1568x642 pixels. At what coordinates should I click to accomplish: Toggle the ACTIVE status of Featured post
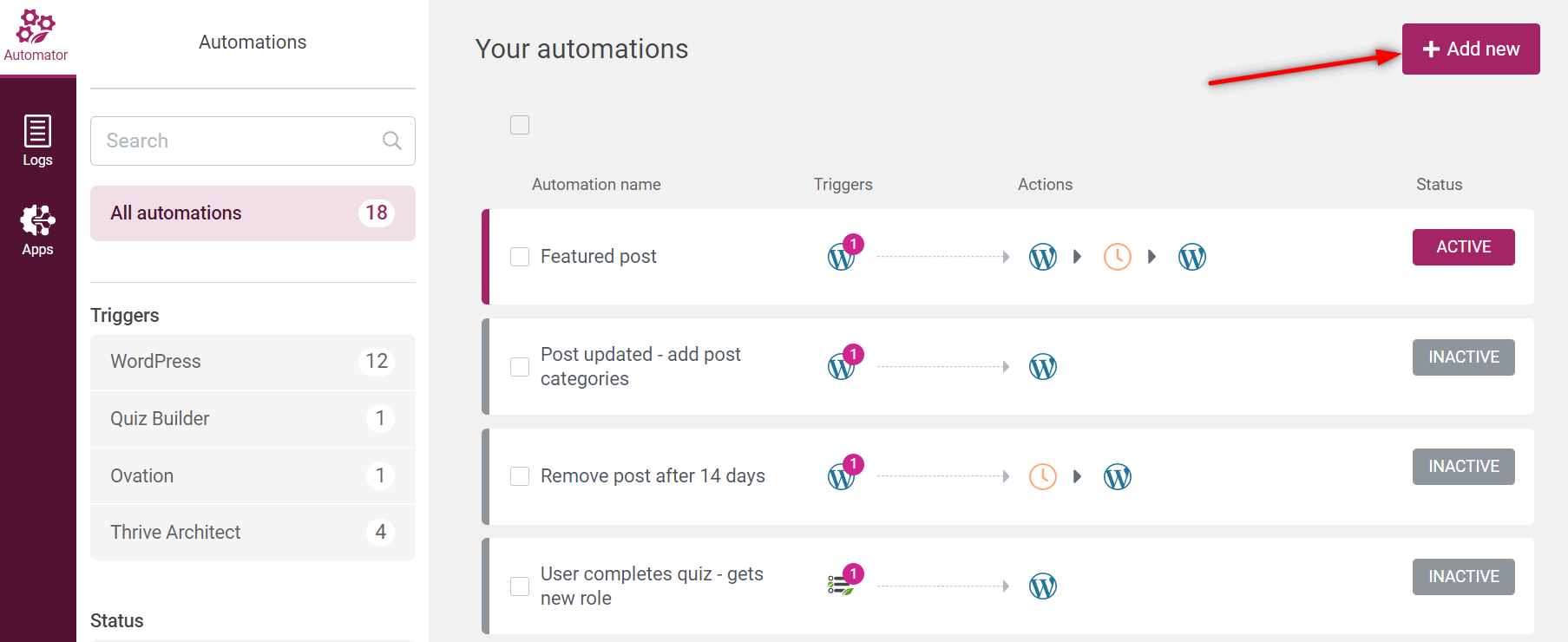(1463, 247)
